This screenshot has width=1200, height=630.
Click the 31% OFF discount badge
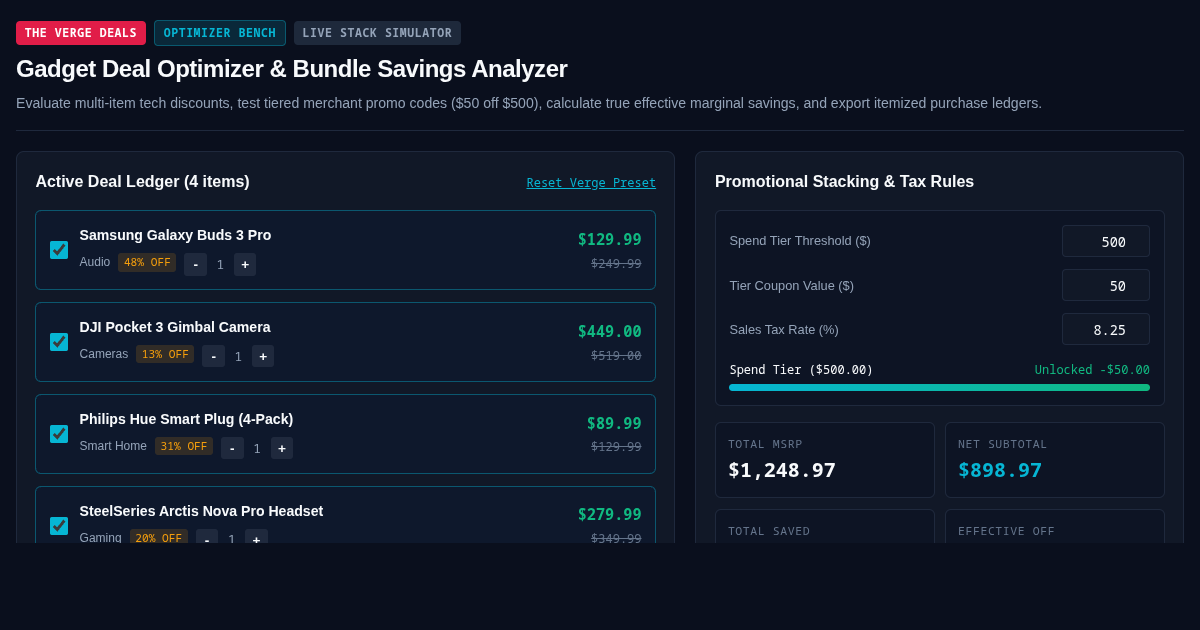tap(184, 447)
